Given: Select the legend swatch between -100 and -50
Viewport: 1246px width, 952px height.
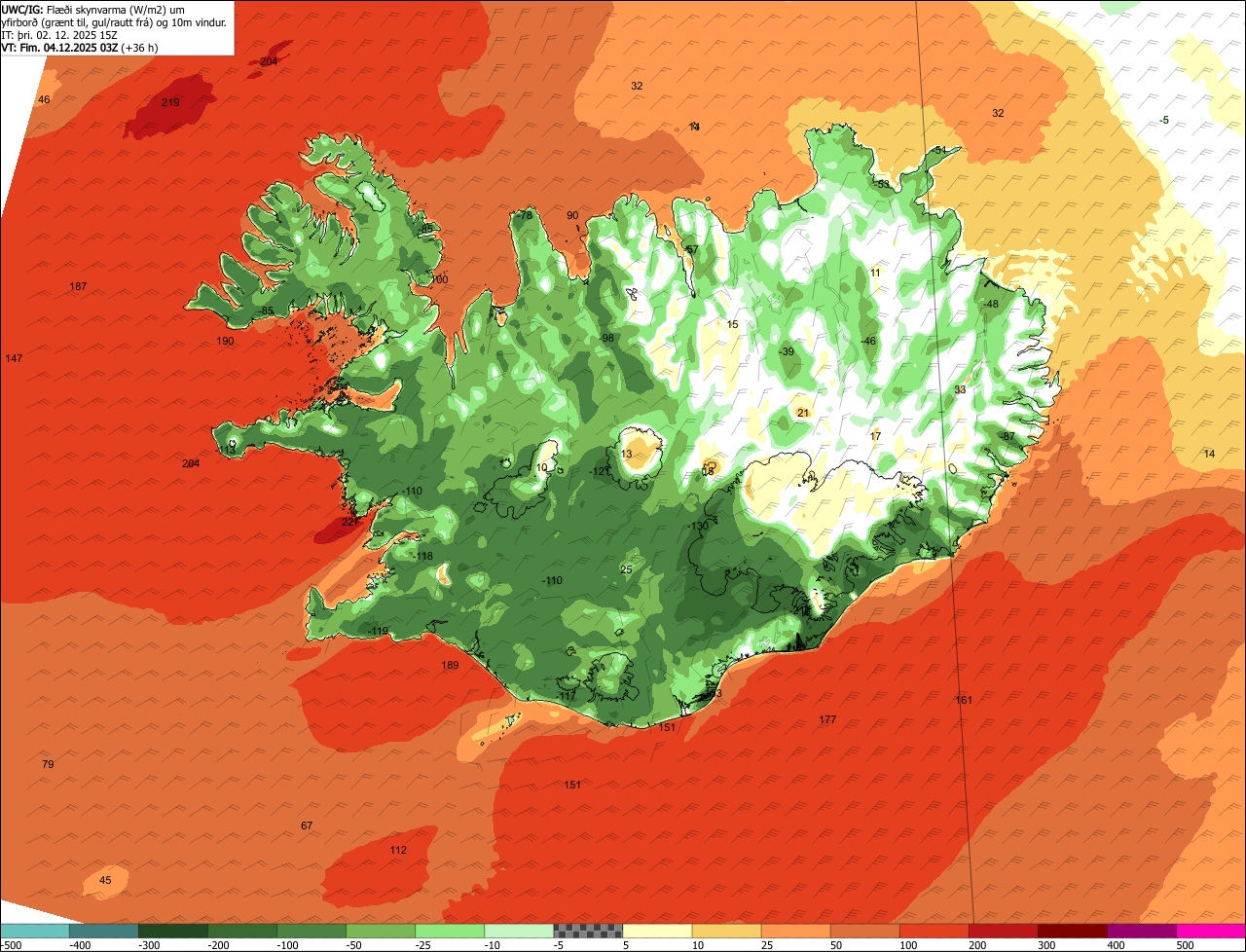Looking at the screenshot, I should pos(311,931).
